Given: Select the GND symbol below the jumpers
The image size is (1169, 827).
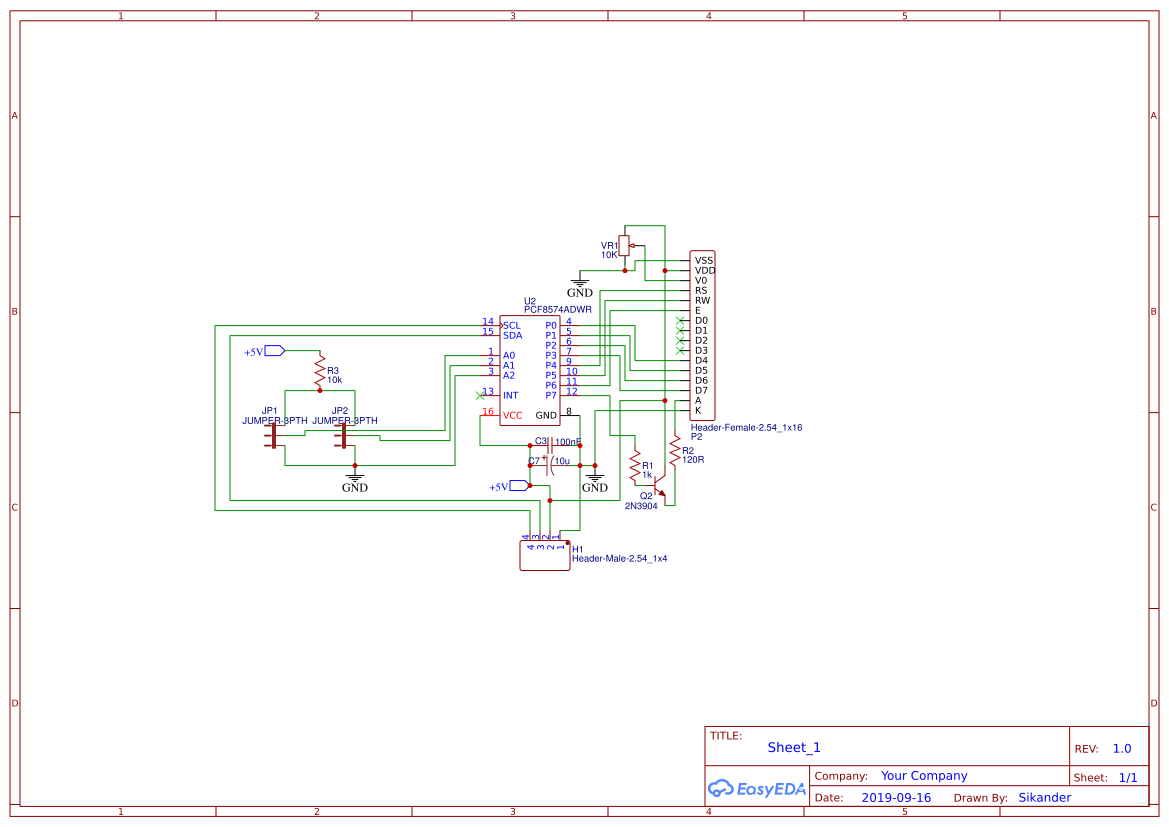Looking at the screenshot, I should coord(355,478).
